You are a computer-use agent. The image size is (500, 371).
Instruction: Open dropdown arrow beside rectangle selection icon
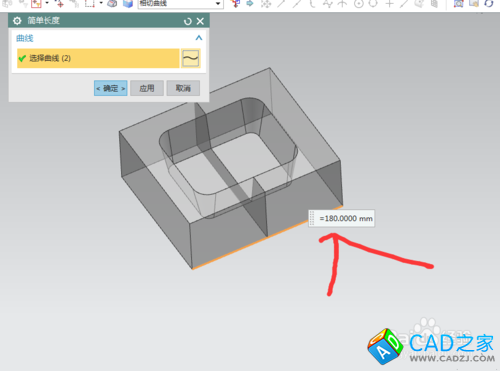point(101,3)
